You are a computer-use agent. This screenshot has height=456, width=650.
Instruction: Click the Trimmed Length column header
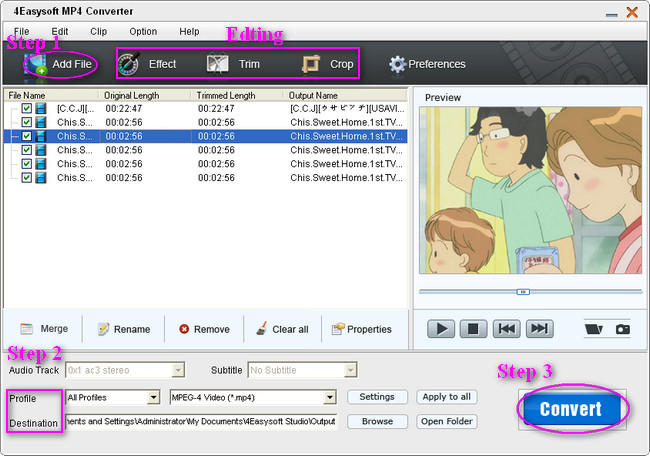(x=238, y=95)
